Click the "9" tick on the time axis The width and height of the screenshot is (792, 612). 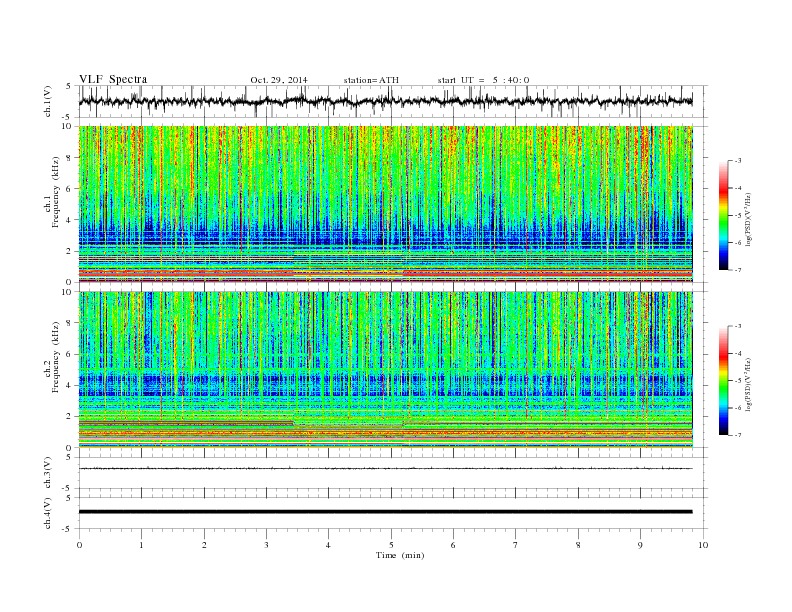(640, 545)
